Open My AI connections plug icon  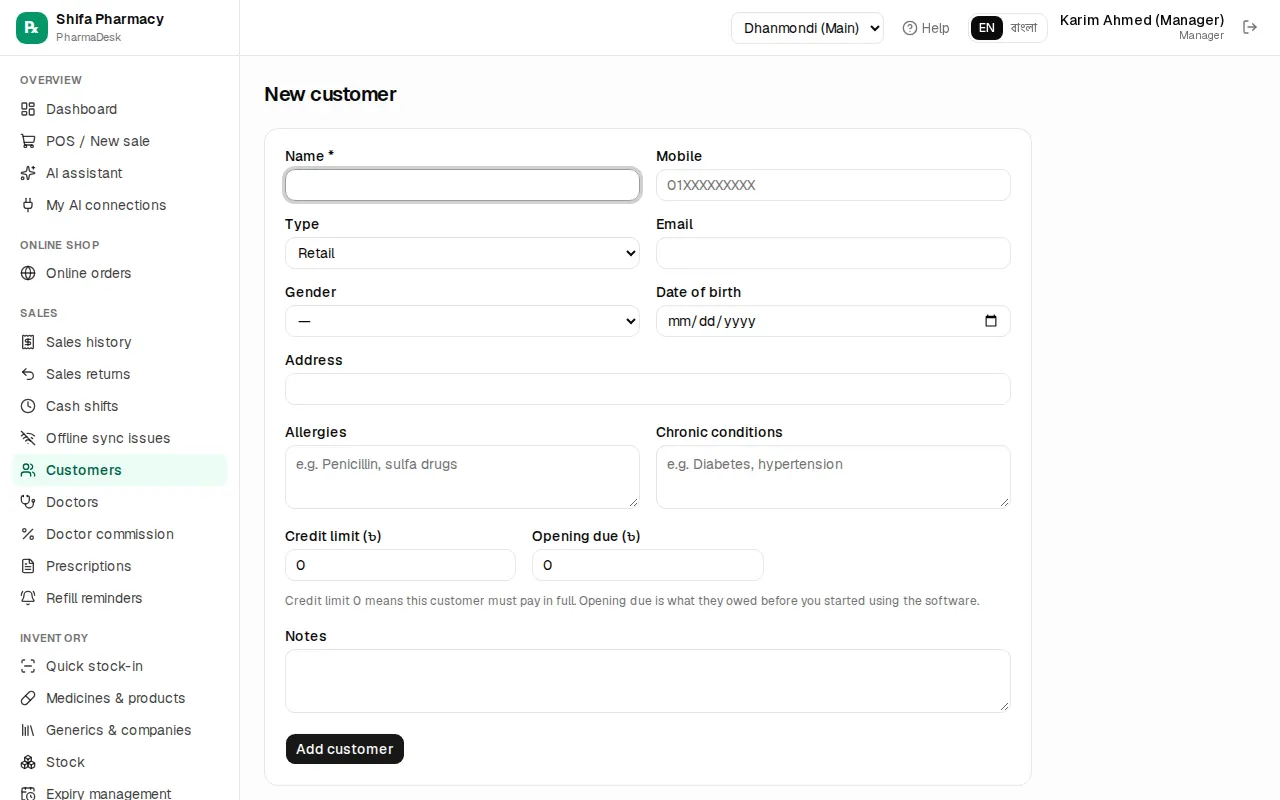pos(28,205)
